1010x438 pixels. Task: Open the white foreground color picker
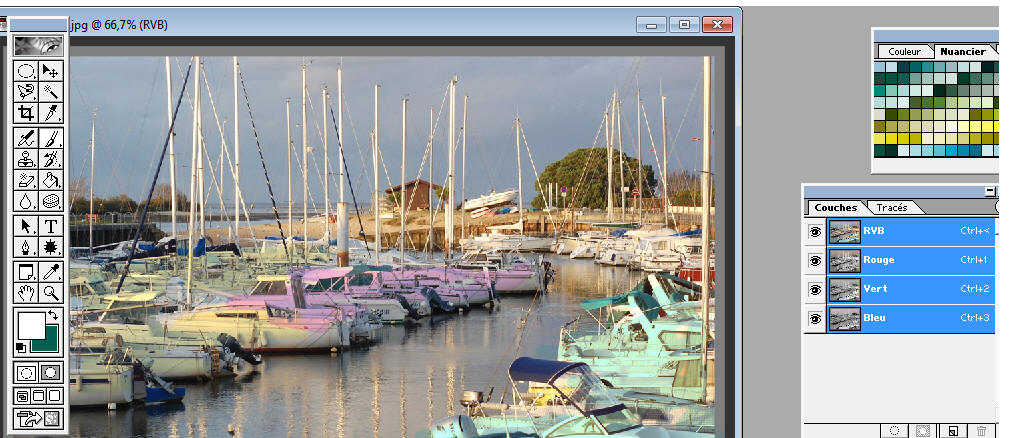(x=31, y=325)
